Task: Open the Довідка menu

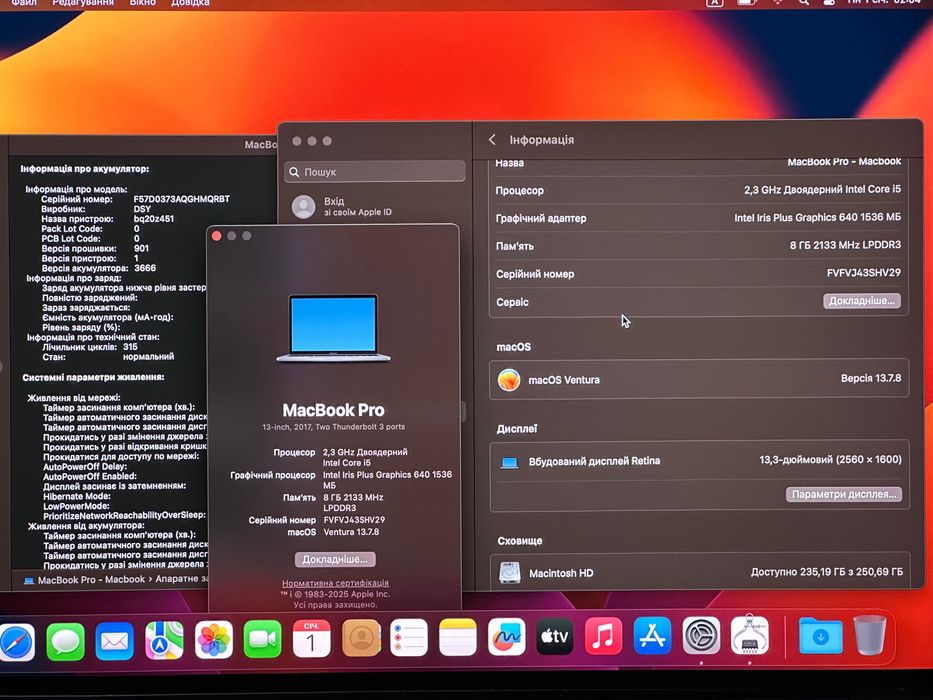Action: 190,2
